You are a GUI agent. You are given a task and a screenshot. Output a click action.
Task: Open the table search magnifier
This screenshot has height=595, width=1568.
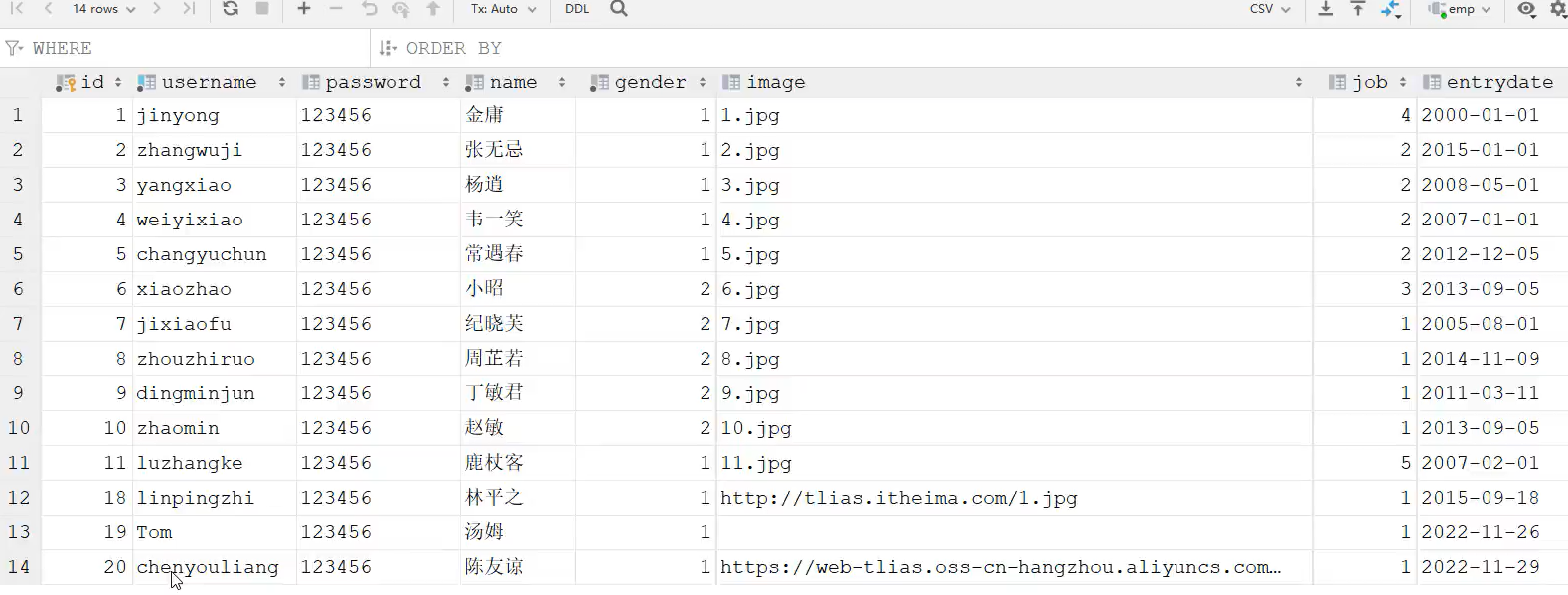(619, 9)
